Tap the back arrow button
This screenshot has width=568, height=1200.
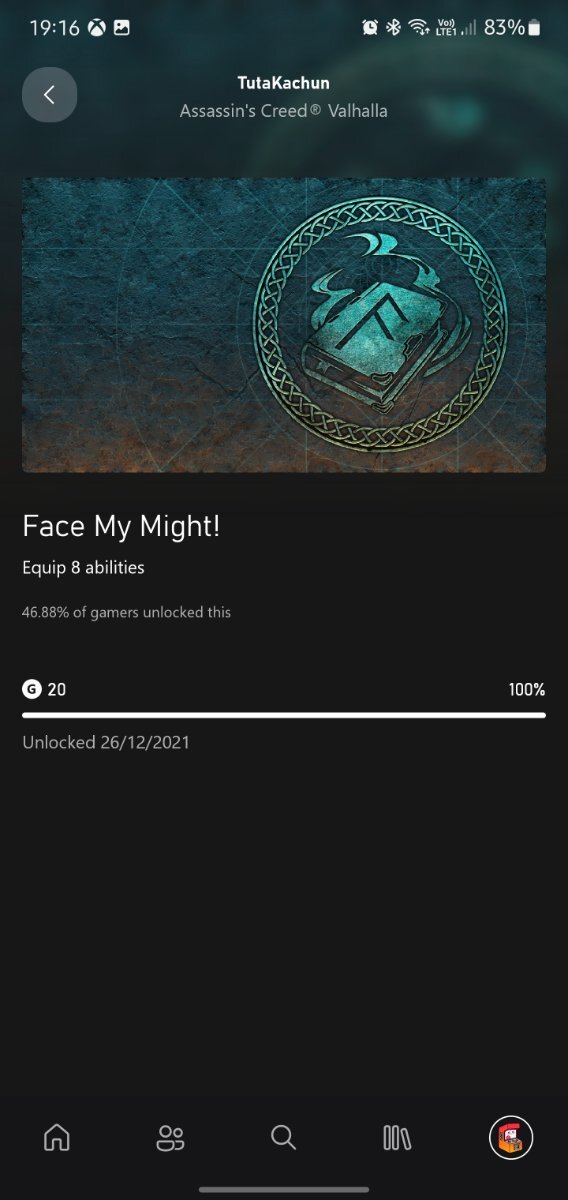click(x=49, y=95)
